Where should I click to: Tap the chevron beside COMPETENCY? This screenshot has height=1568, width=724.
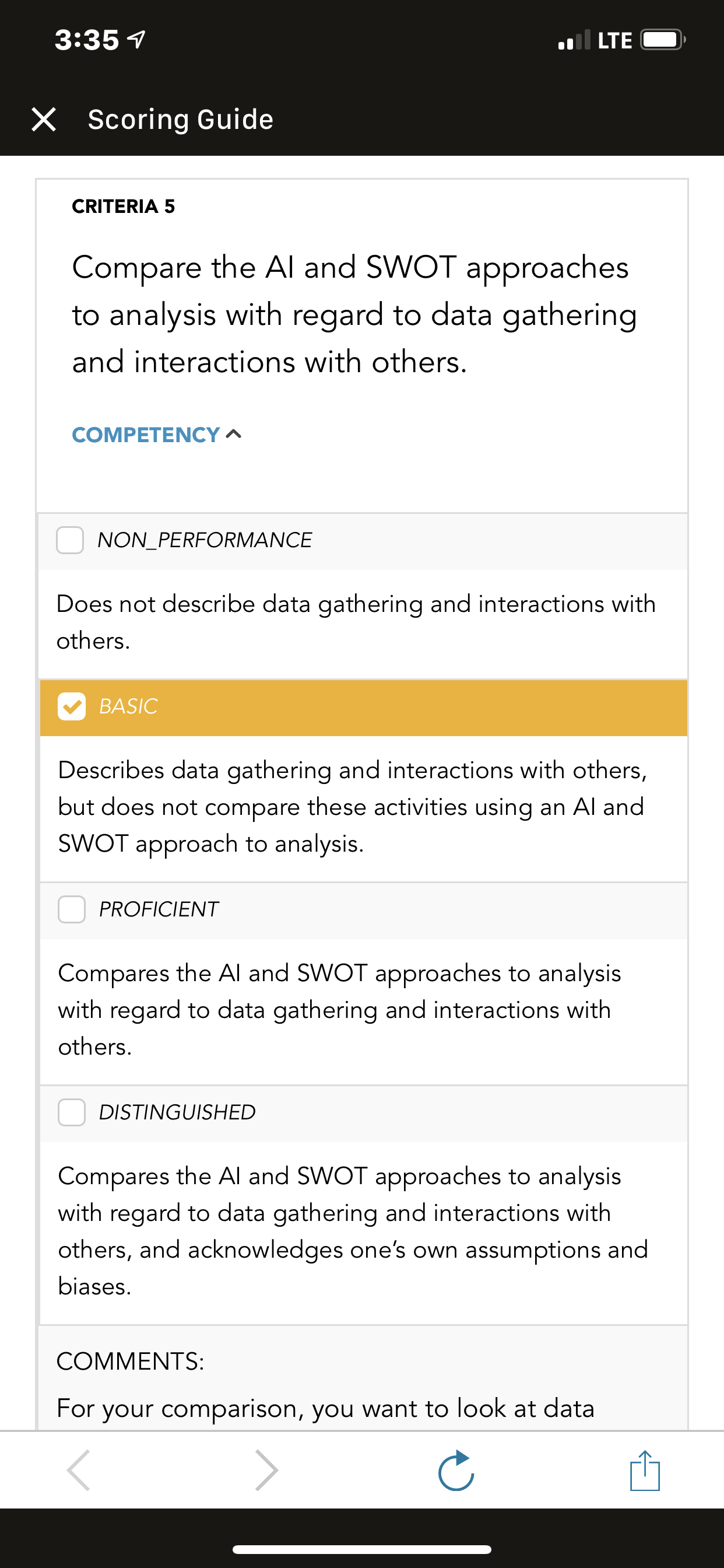tap(234, 434)
